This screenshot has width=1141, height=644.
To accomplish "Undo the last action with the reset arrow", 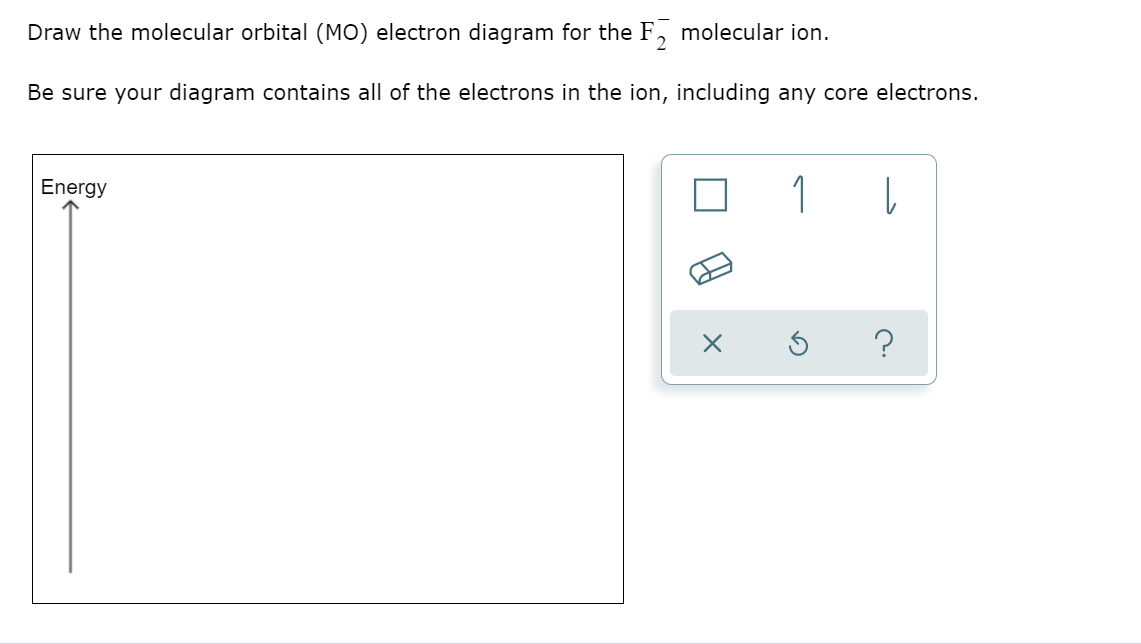I will (x=799, y=342).
